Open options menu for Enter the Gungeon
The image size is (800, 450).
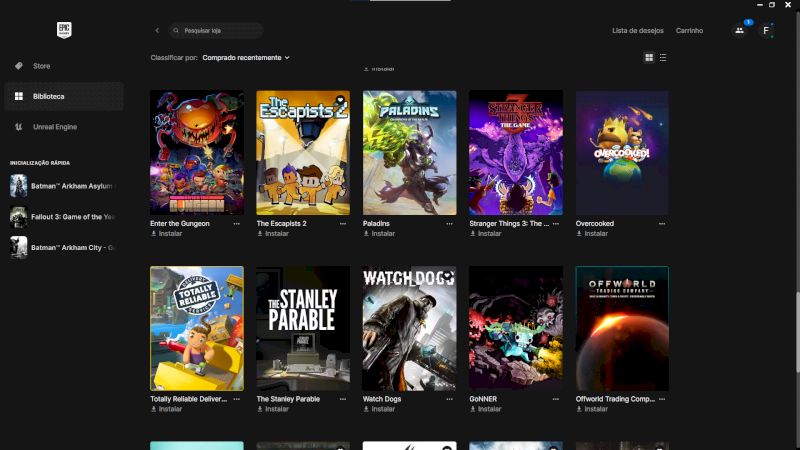(237, 224)
